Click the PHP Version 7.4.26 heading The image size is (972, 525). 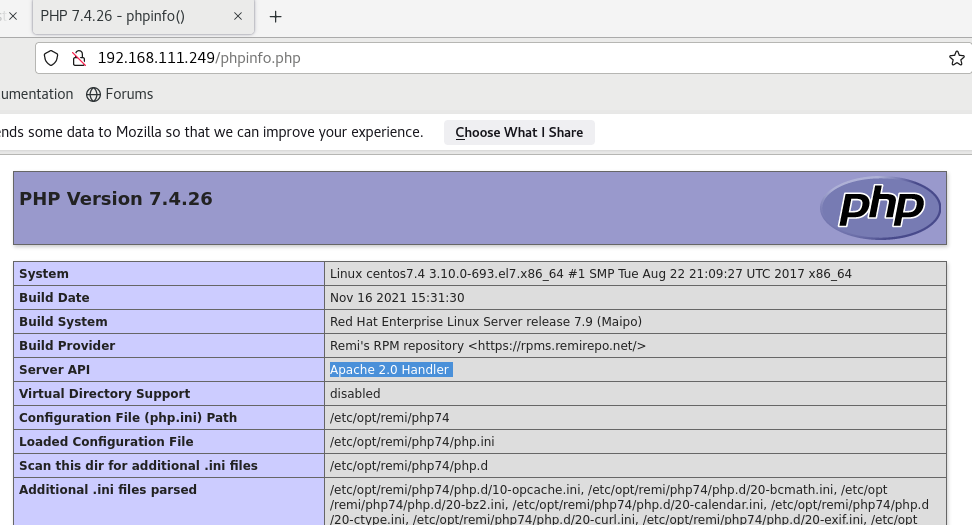[116, 198]
